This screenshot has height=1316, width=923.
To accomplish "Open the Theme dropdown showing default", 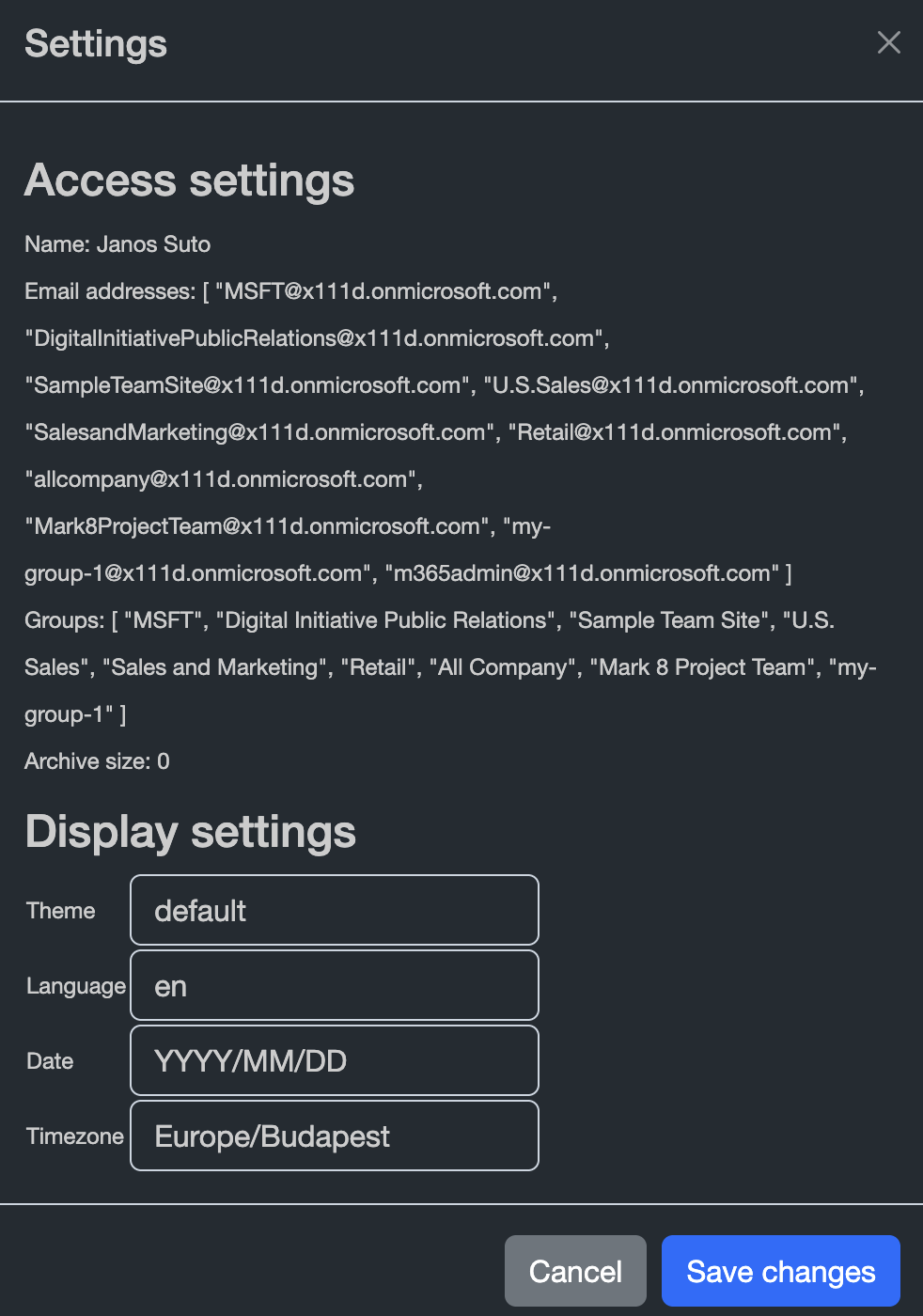I will click(334, 910).
